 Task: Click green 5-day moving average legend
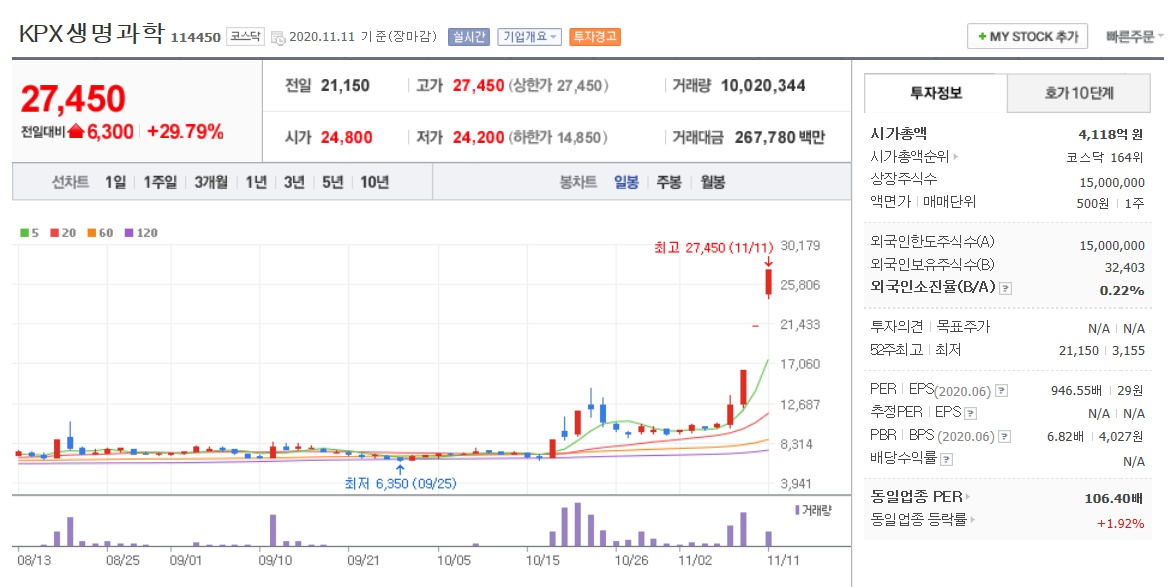click(29, 233)
